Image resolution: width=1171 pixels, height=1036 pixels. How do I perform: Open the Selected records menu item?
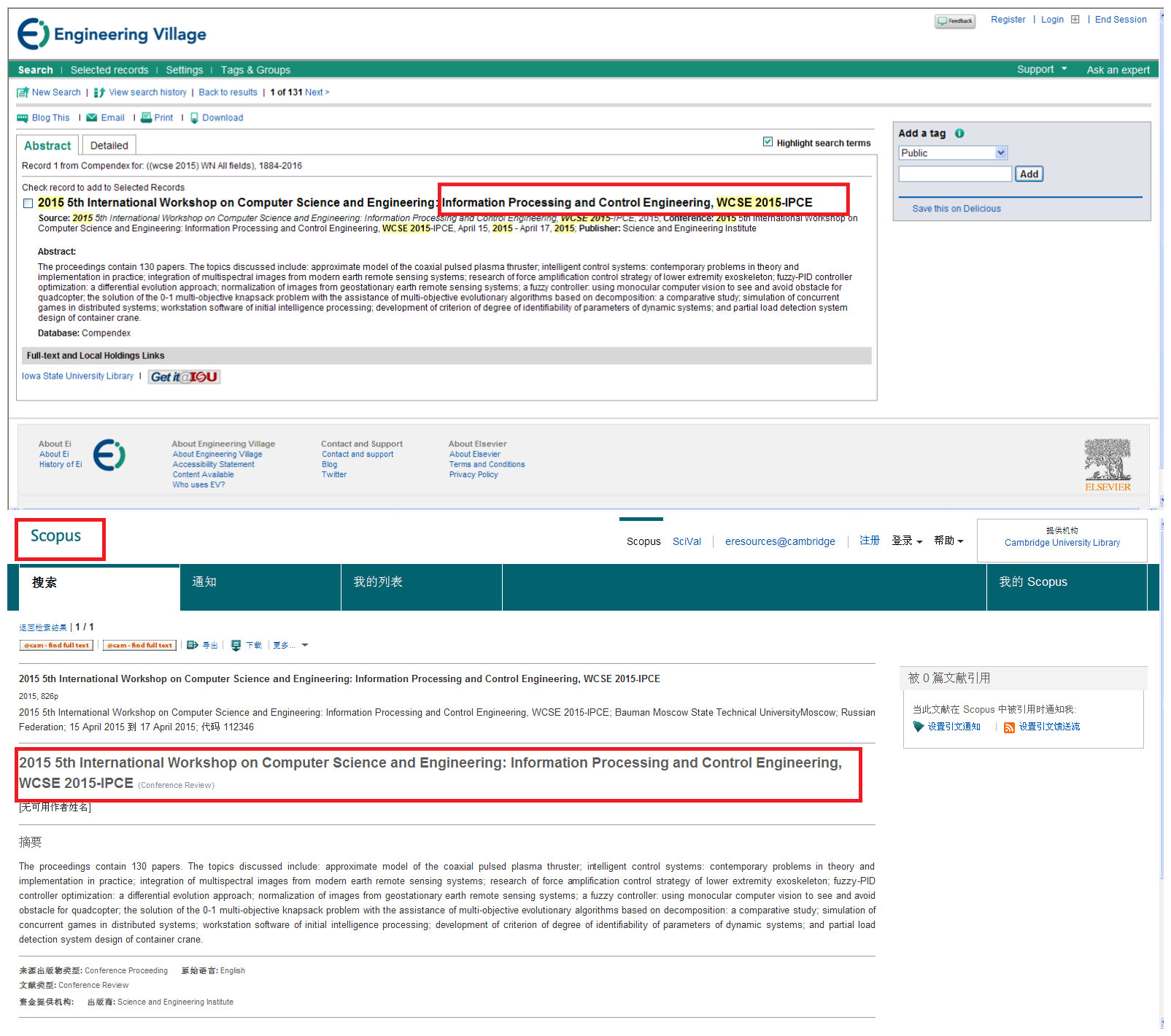(x=109, y=70)
